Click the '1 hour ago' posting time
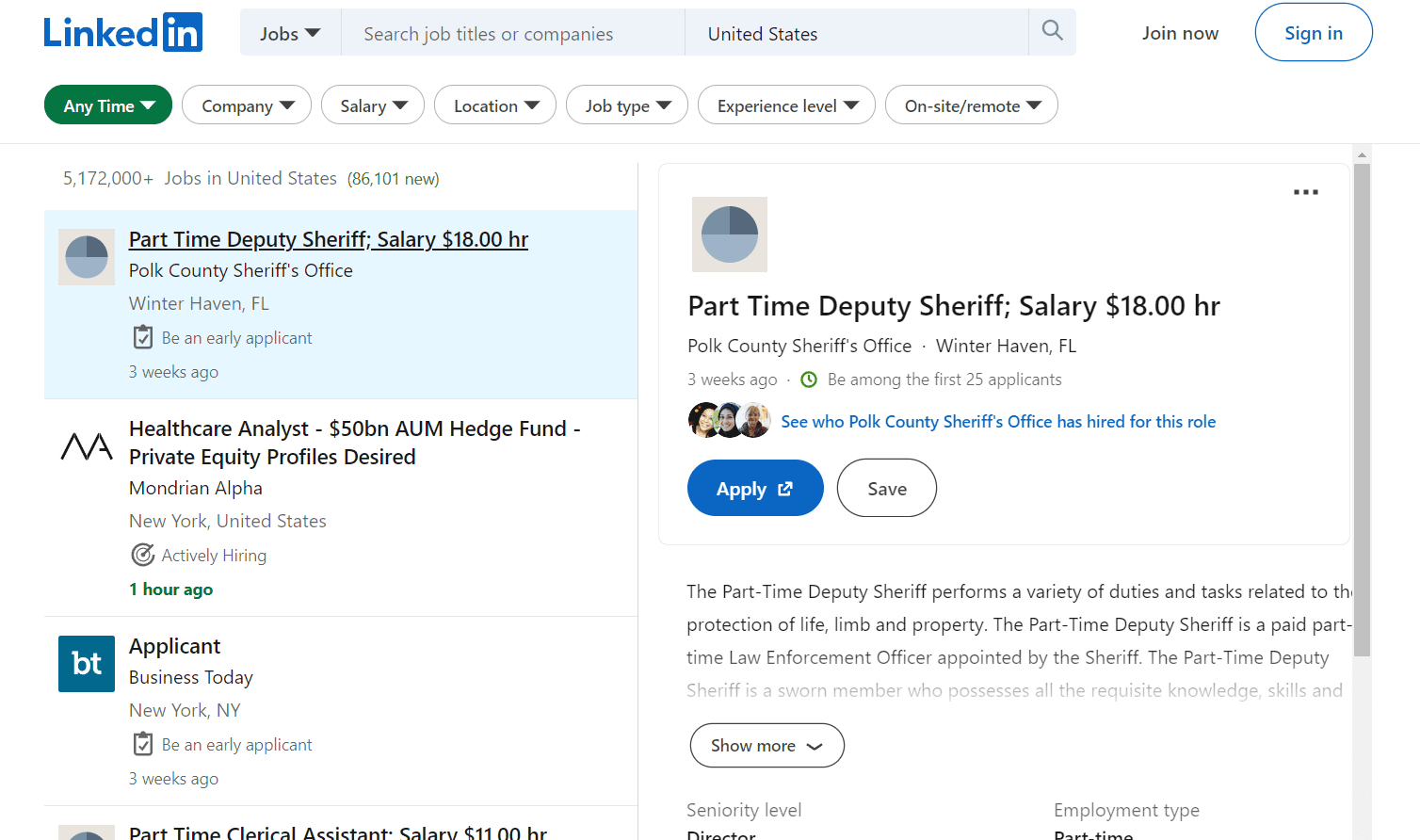The height and width of the screenshot is (840, 1420). [170, 589]
